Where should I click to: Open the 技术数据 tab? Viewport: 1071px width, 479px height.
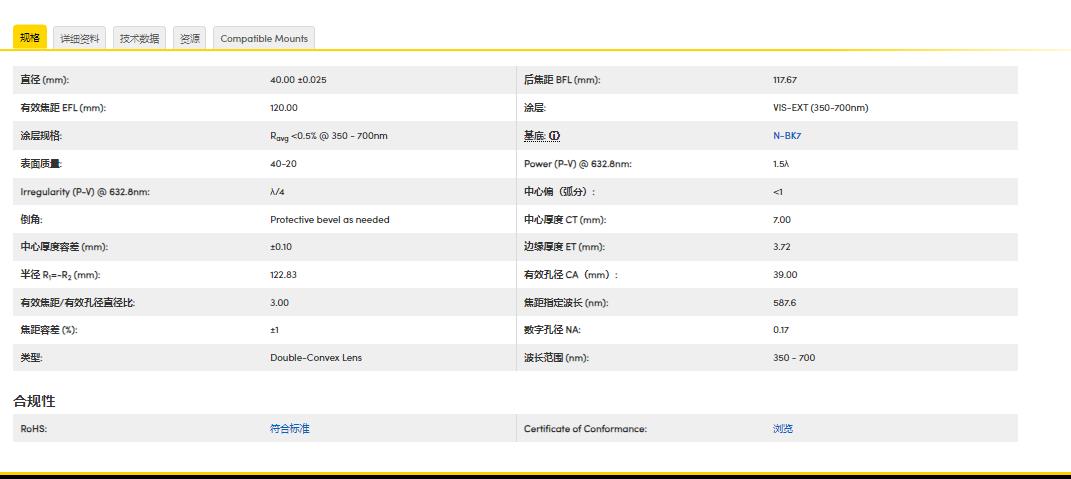click(x=139, y=38)
